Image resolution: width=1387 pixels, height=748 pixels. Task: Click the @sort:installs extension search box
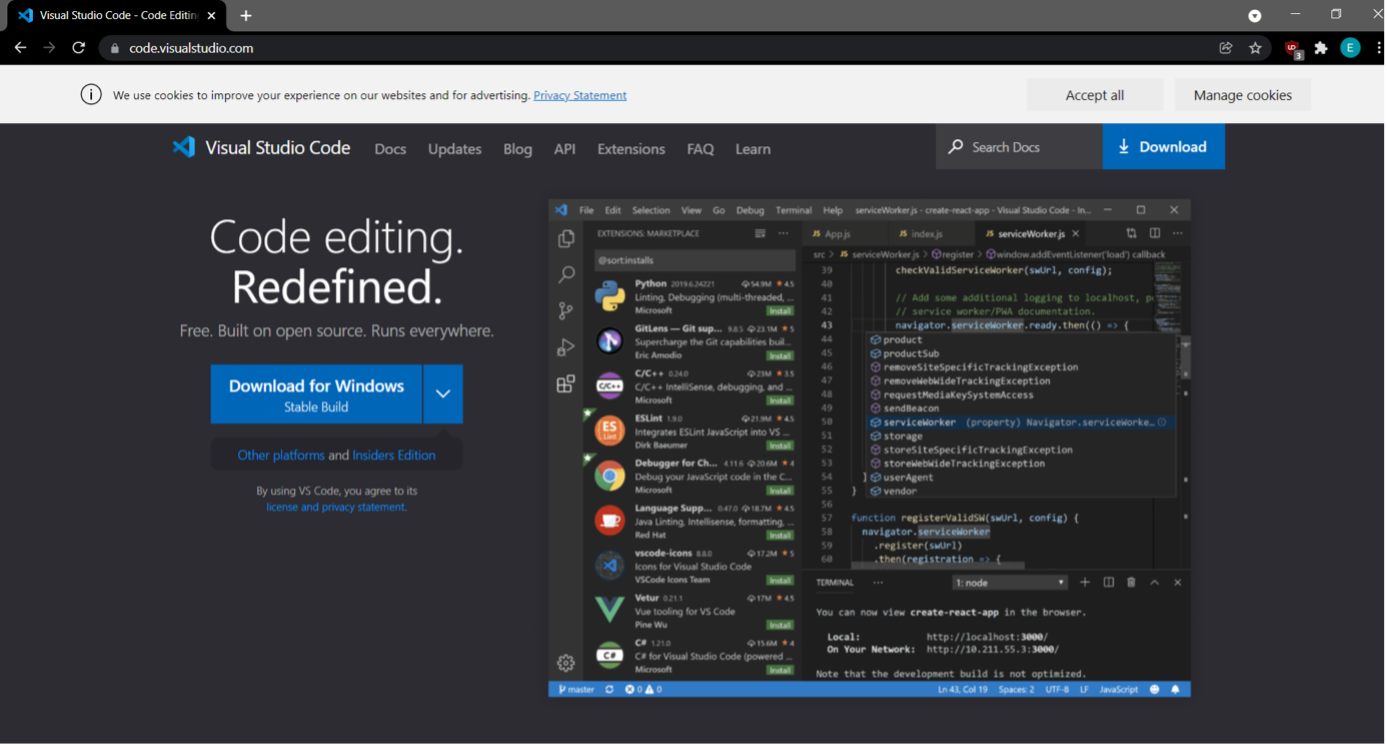tap(694, 260)
